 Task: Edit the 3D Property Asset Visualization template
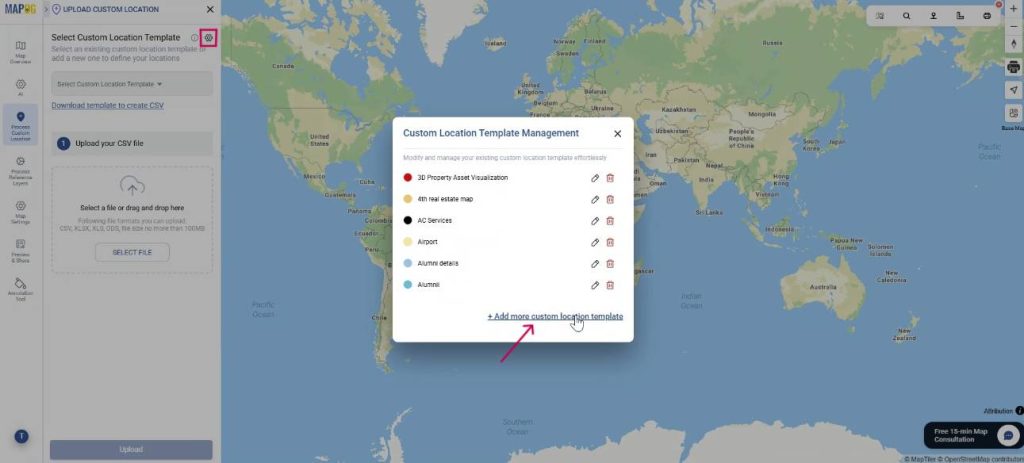[x=595, y=178]
